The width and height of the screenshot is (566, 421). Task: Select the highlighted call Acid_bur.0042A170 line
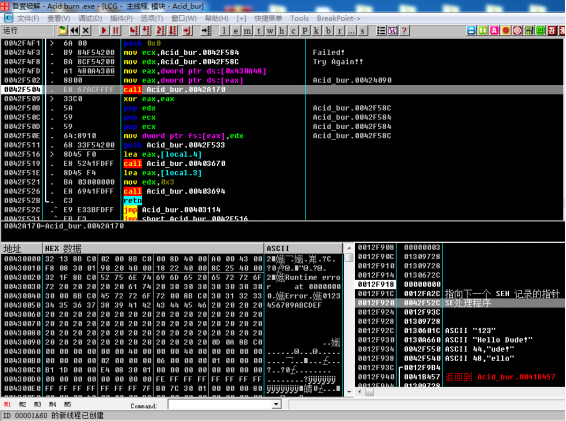283,89
